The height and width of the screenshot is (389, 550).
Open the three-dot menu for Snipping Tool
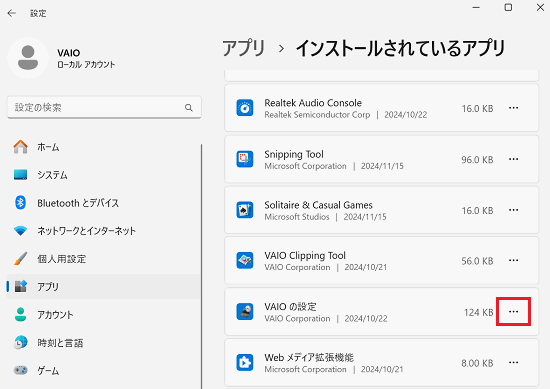click(513, 159)
